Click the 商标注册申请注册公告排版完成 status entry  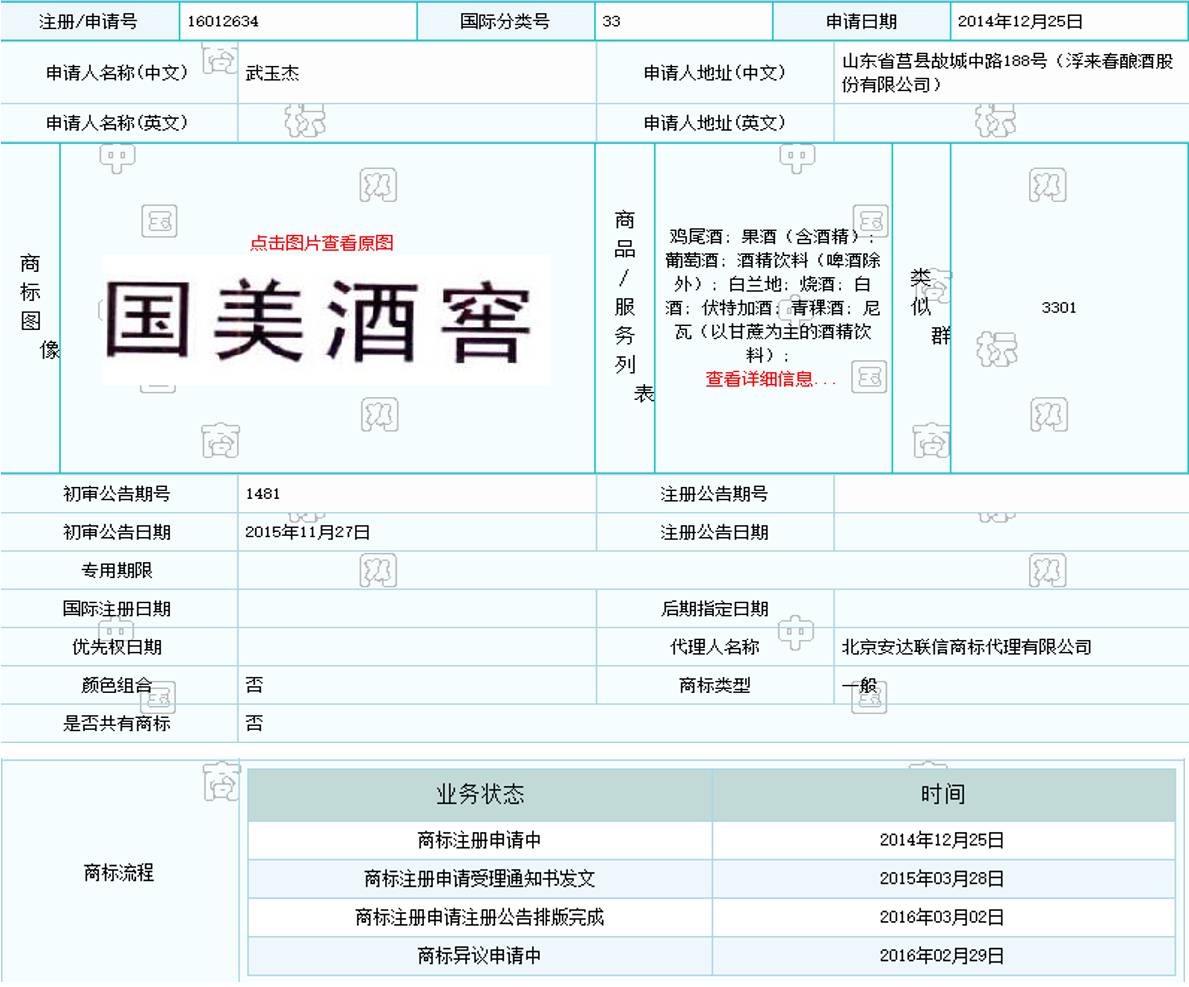[x=480, y=917]
